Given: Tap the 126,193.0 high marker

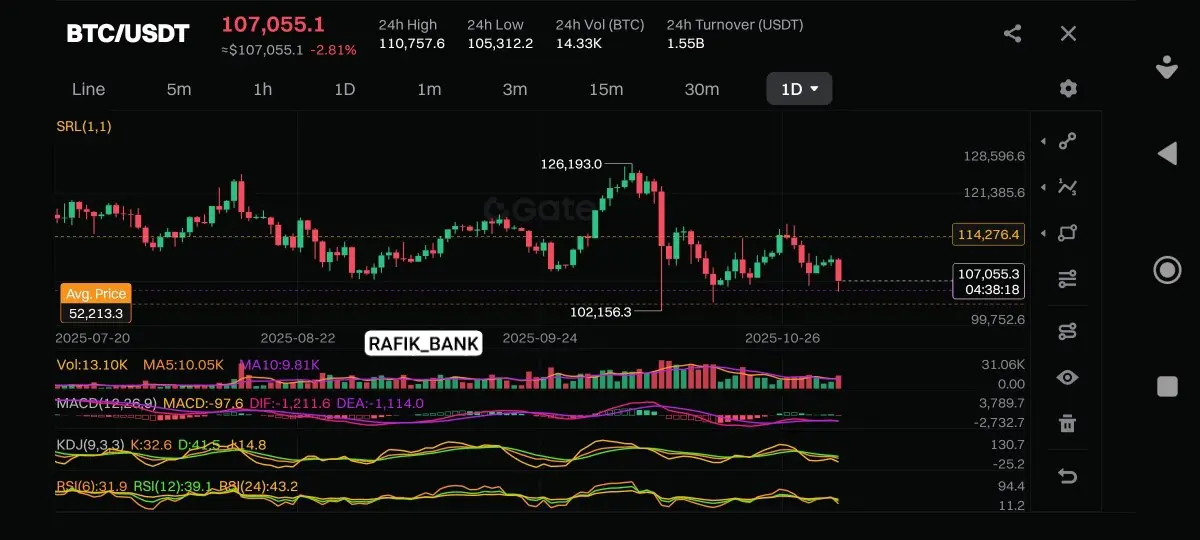Looking at the screenshot, I should (x=571, y=163).
